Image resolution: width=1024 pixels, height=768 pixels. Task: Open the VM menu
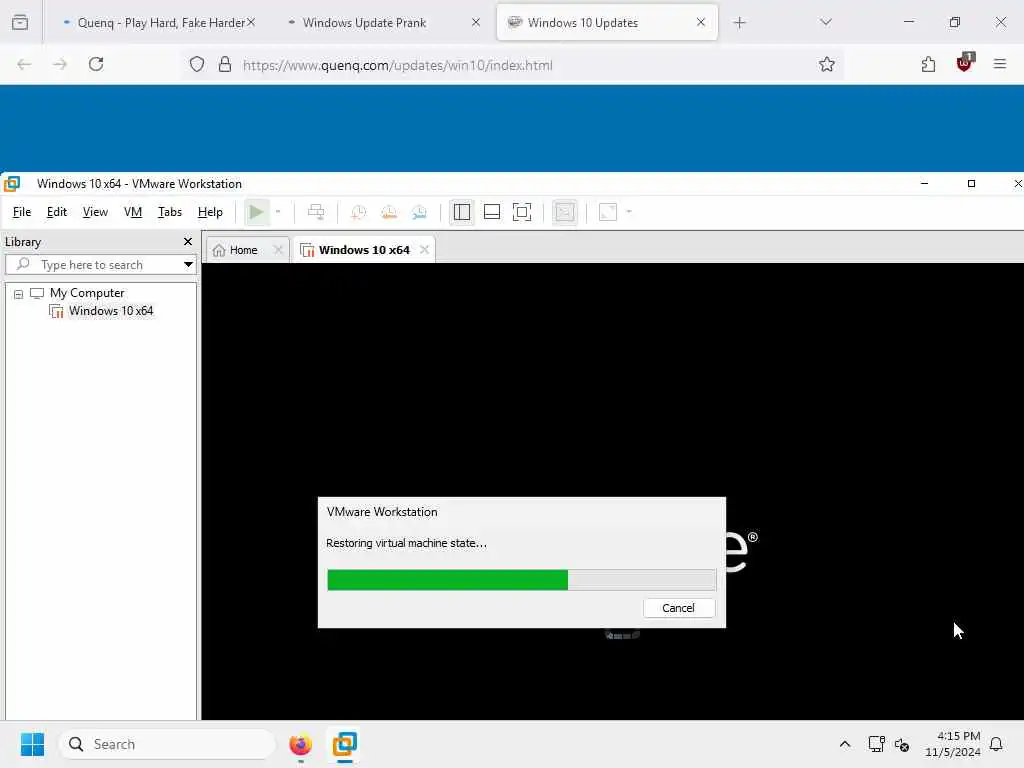(x=133, y=212)
